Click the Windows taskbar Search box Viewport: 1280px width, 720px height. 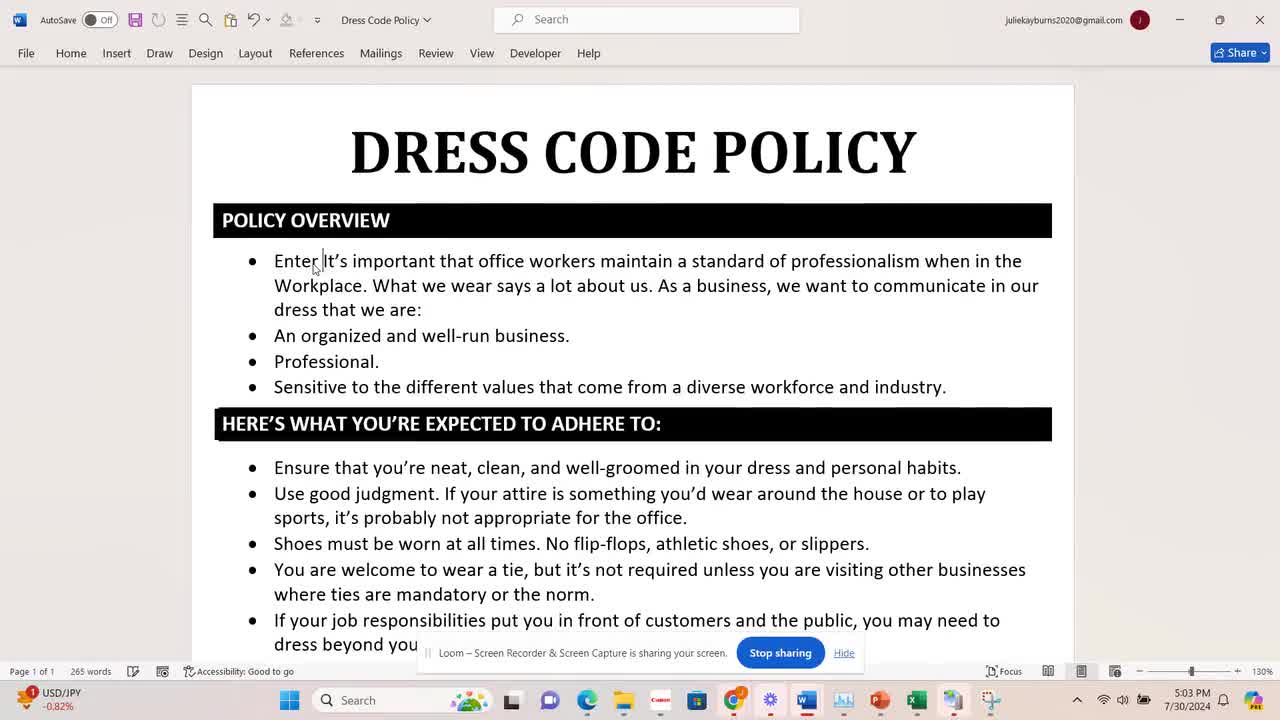click(400, 700)
